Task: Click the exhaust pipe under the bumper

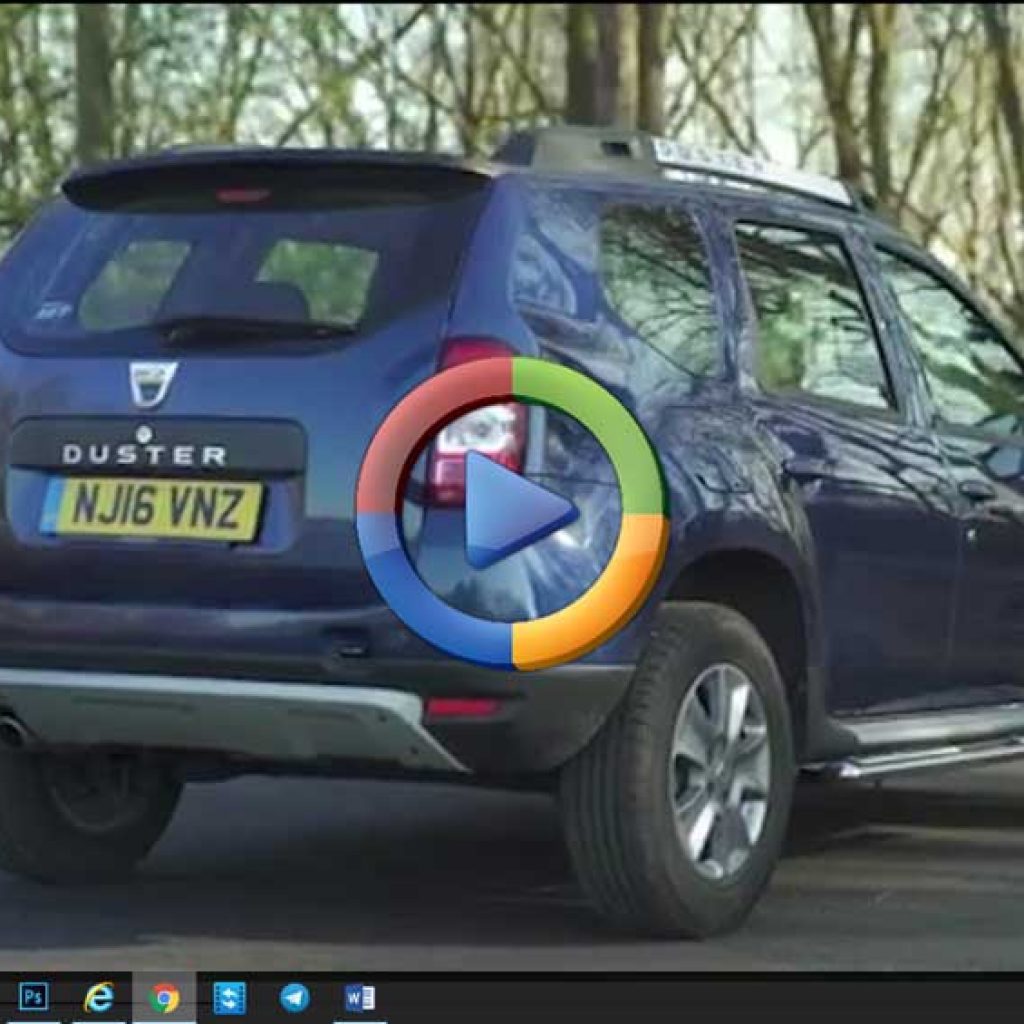Action: click(12, 732)
